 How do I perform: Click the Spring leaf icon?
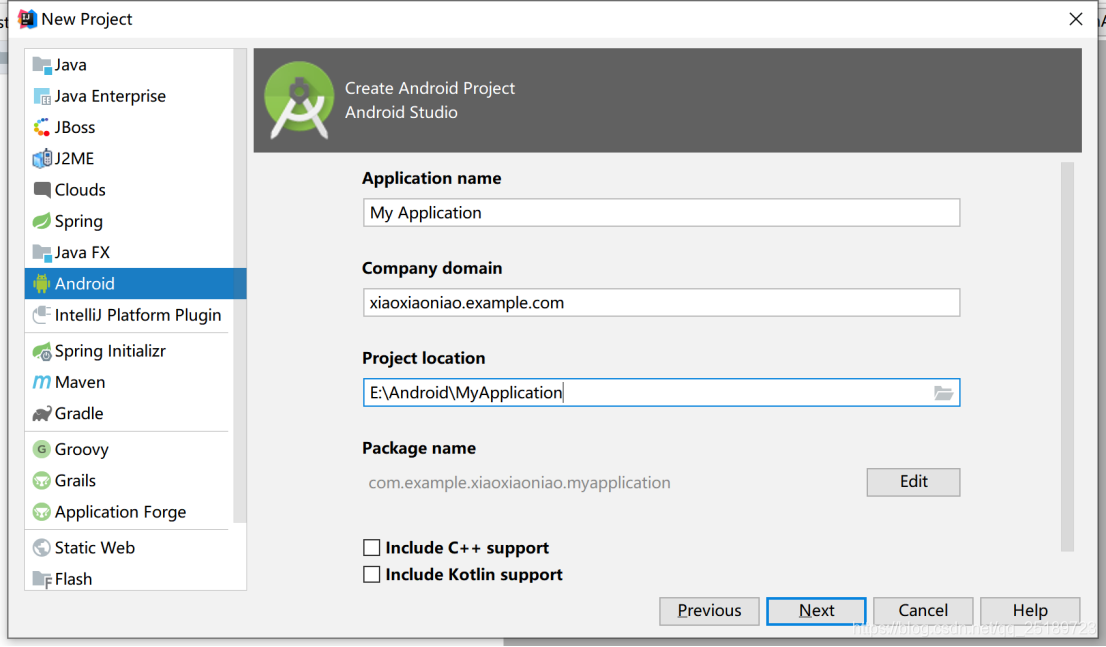(42, 221)
